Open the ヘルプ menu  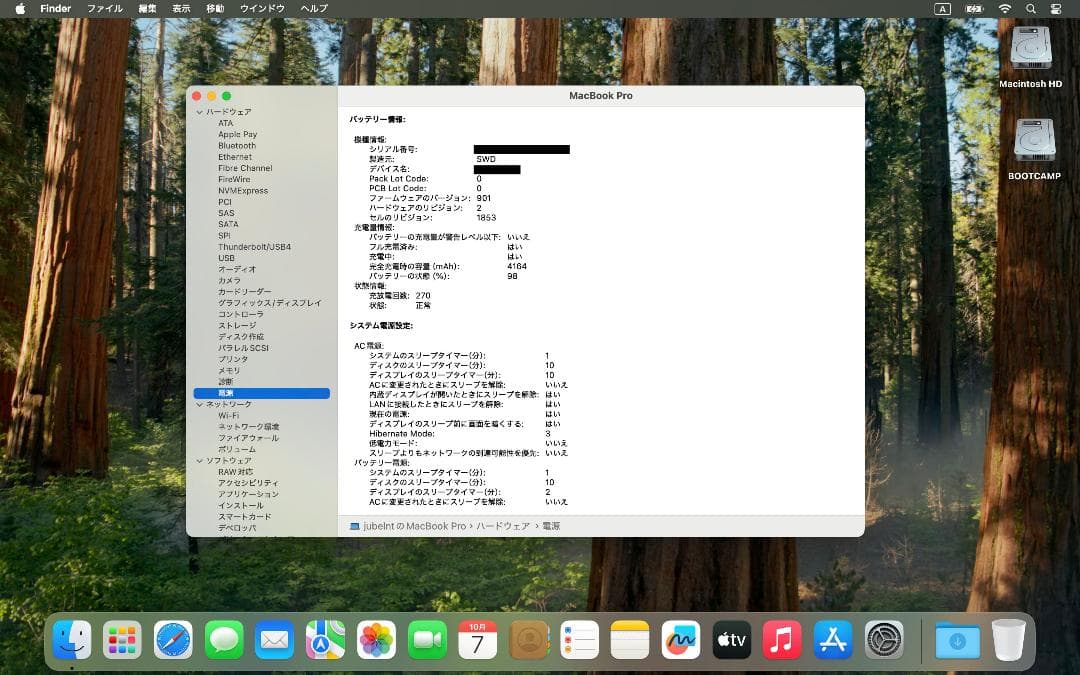coord(313,8)
